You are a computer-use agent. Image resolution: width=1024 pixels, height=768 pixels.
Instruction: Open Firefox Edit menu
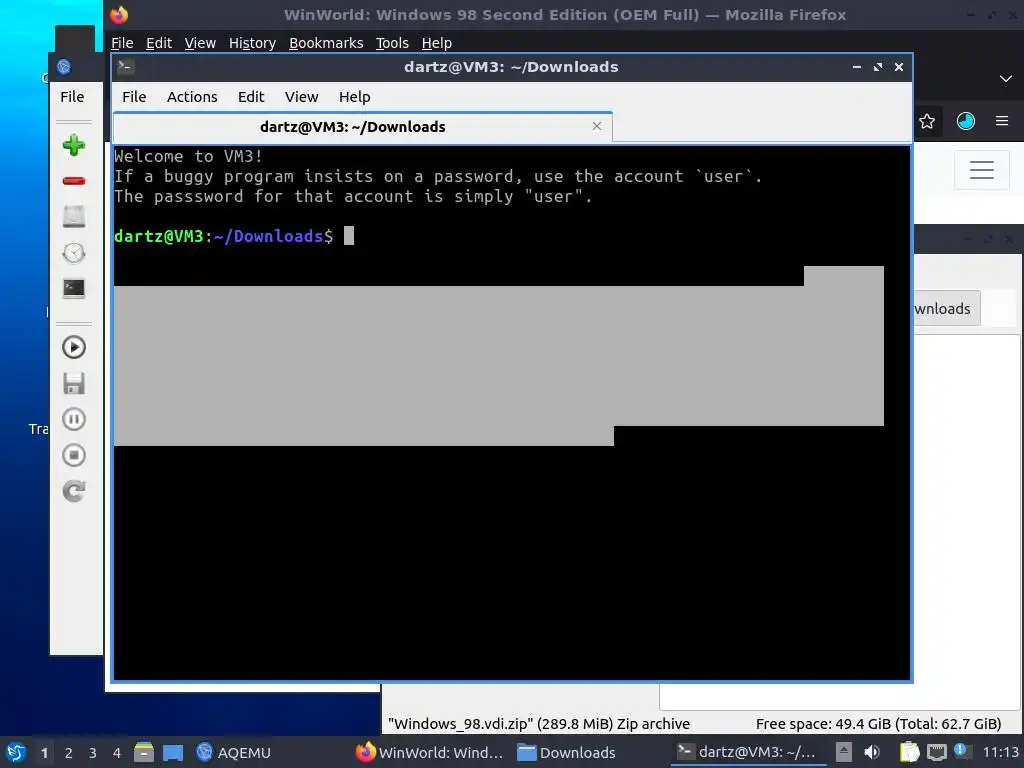coord(159,43)
